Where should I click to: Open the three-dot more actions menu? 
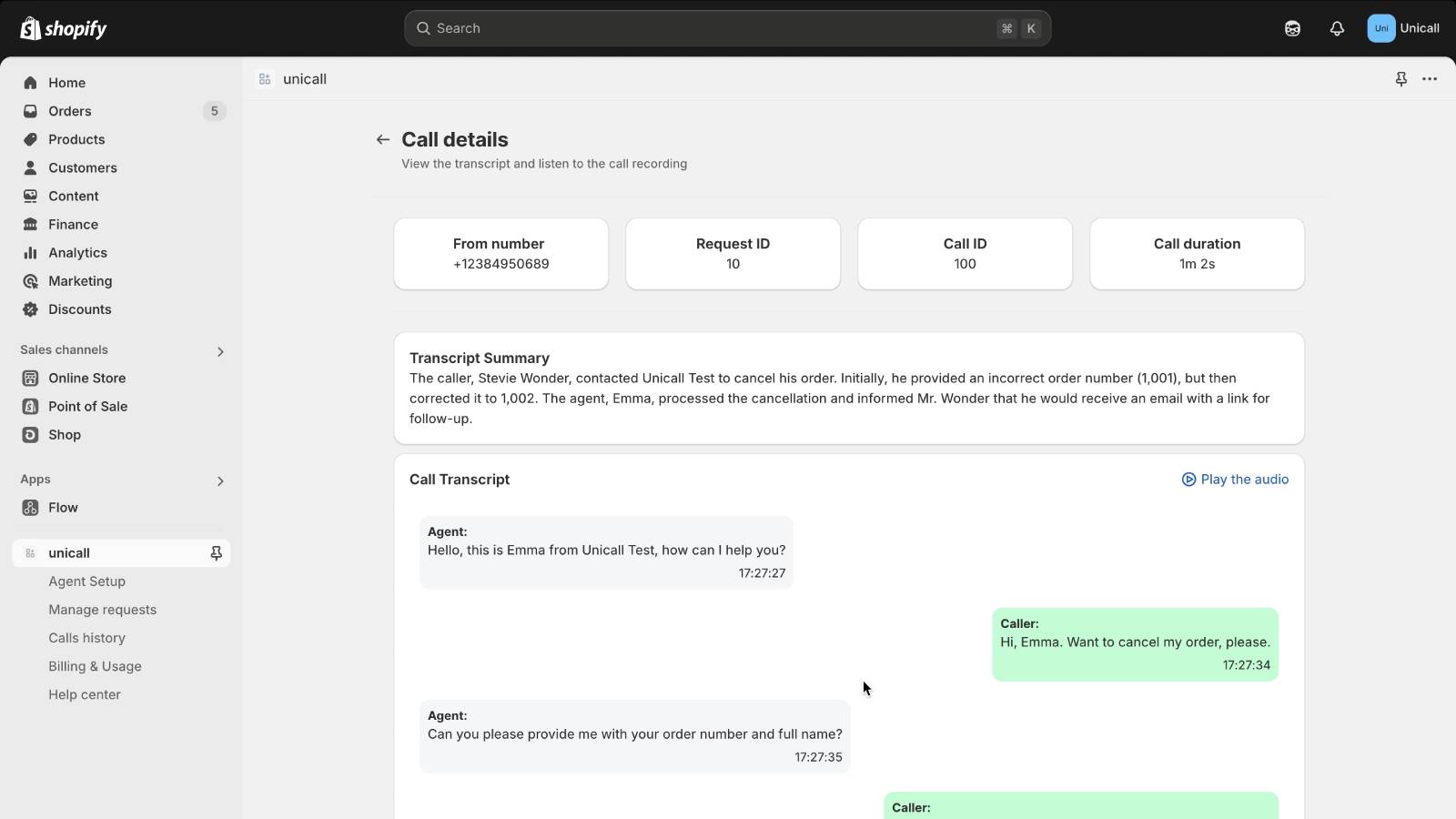click(x=1430, y=79)
